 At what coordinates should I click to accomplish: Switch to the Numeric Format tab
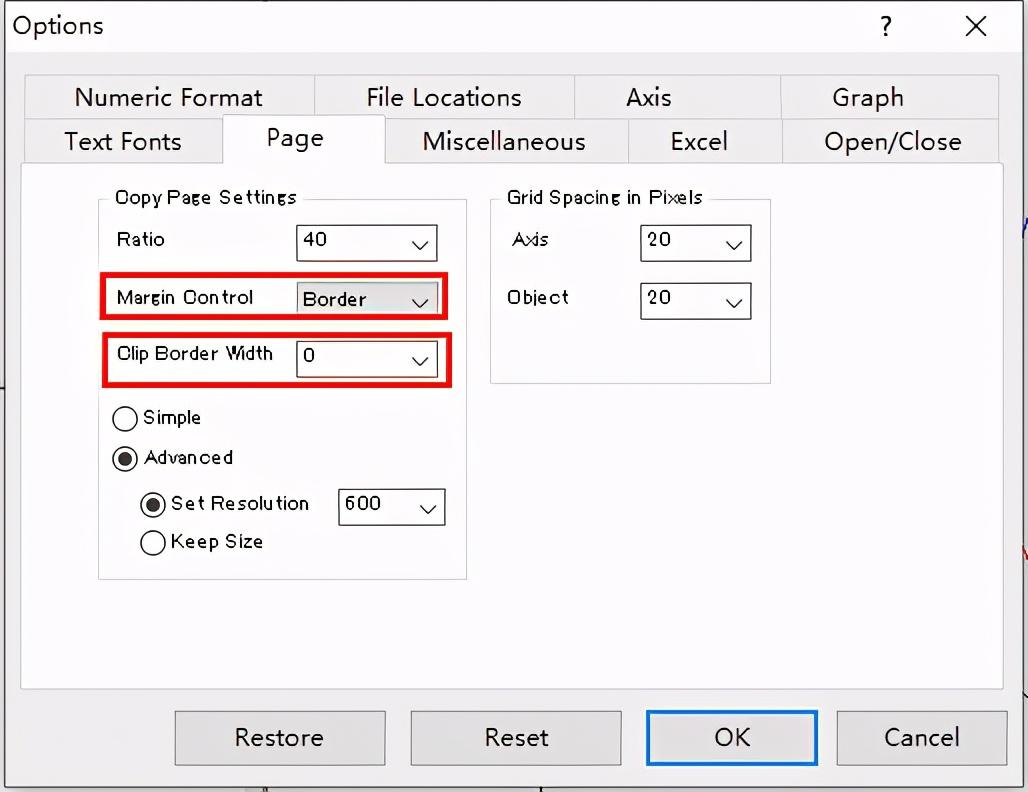coord(169,98)
